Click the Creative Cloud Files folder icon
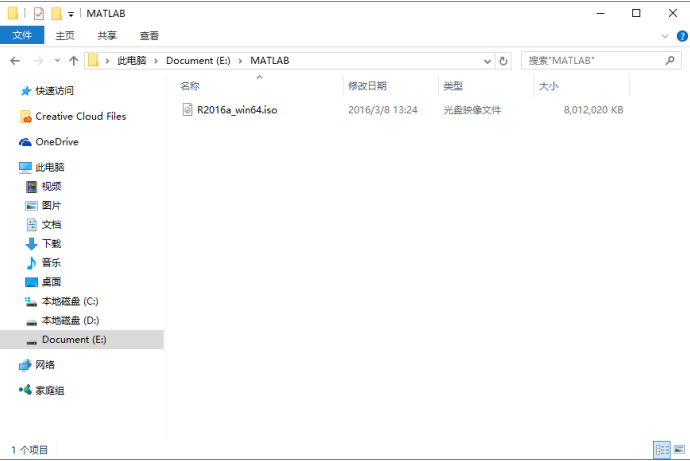The width and height of the screenshot is (690, 461). point(26,117)
